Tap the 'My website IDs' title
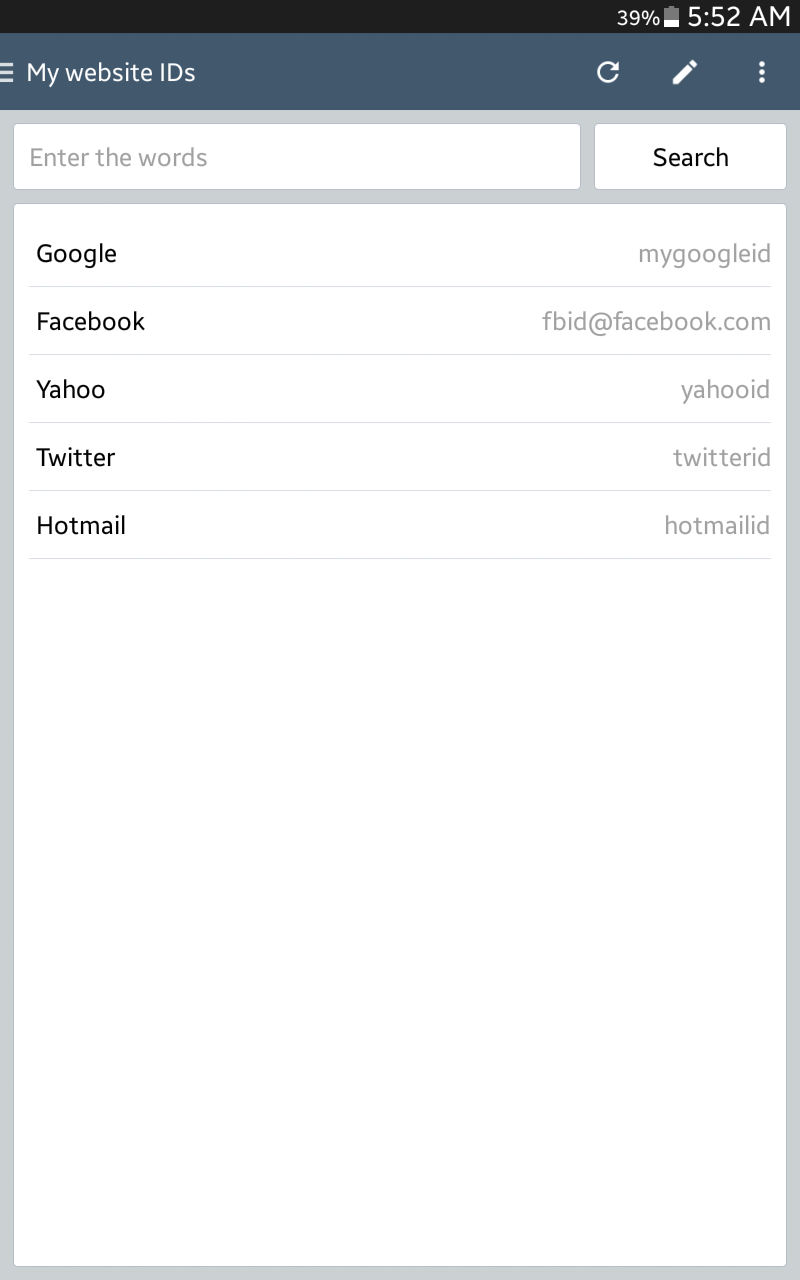The height and width of the screenshot is (1280, 800). (111, 73)
